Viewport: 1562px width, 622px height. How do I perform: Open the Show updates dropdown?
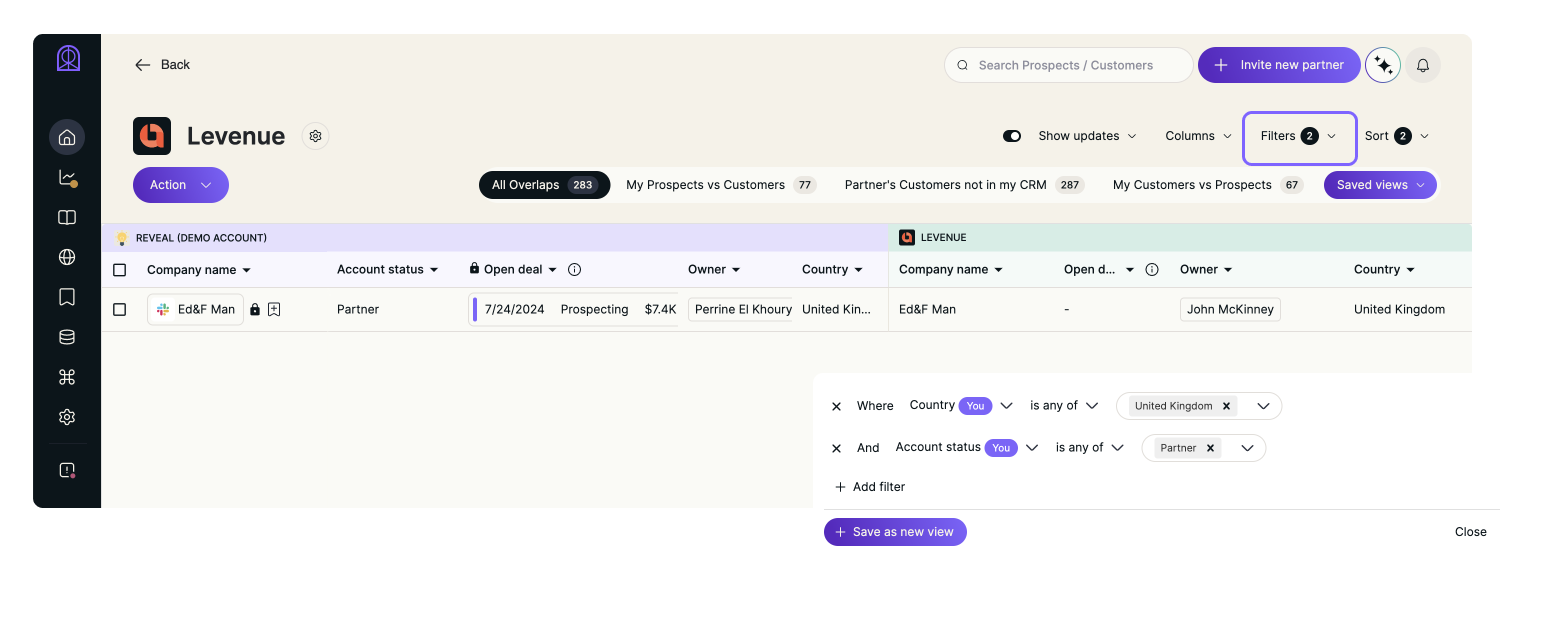(x=1087, y=136)
